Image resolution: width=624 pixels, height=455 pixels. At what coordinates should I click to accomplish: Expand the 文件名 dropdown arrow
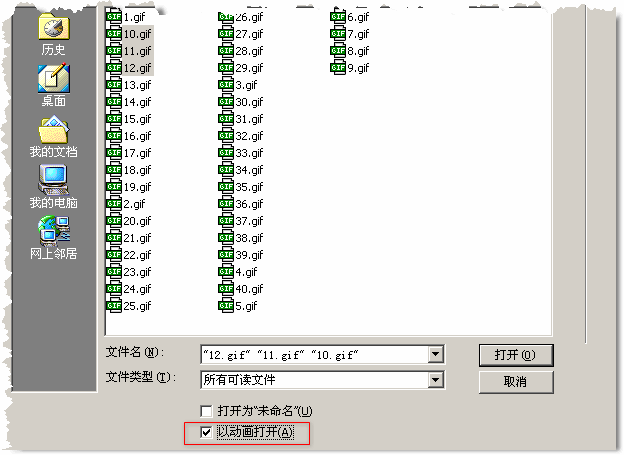[x=436, y=354]
